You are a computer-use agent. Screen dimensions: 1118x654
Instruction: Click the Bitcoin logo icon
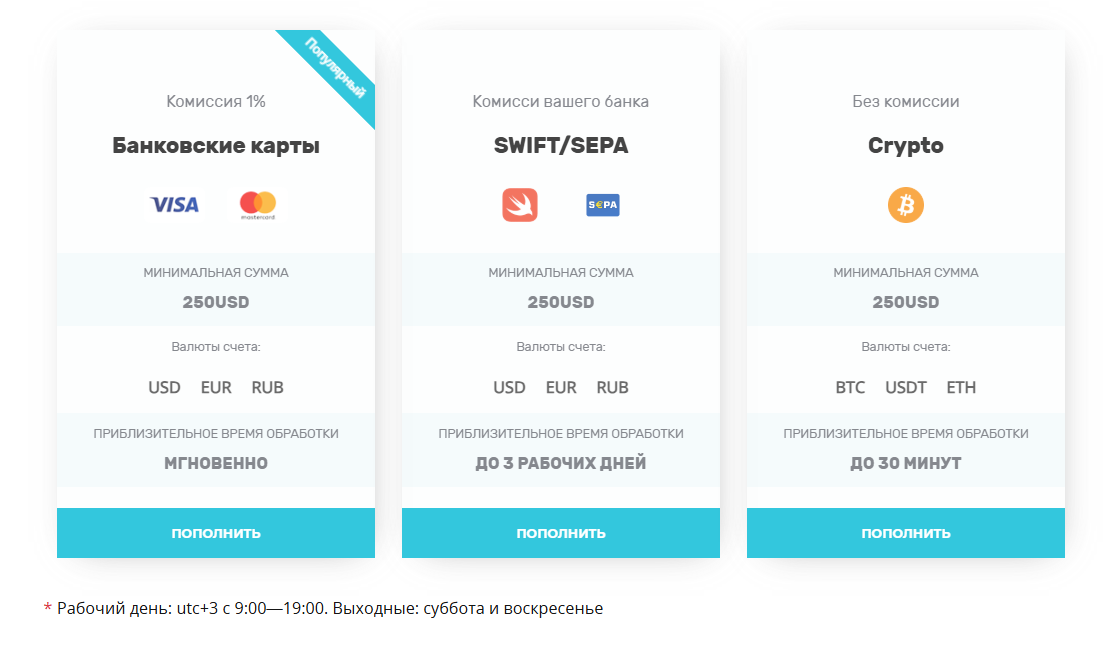click(906, 205)
